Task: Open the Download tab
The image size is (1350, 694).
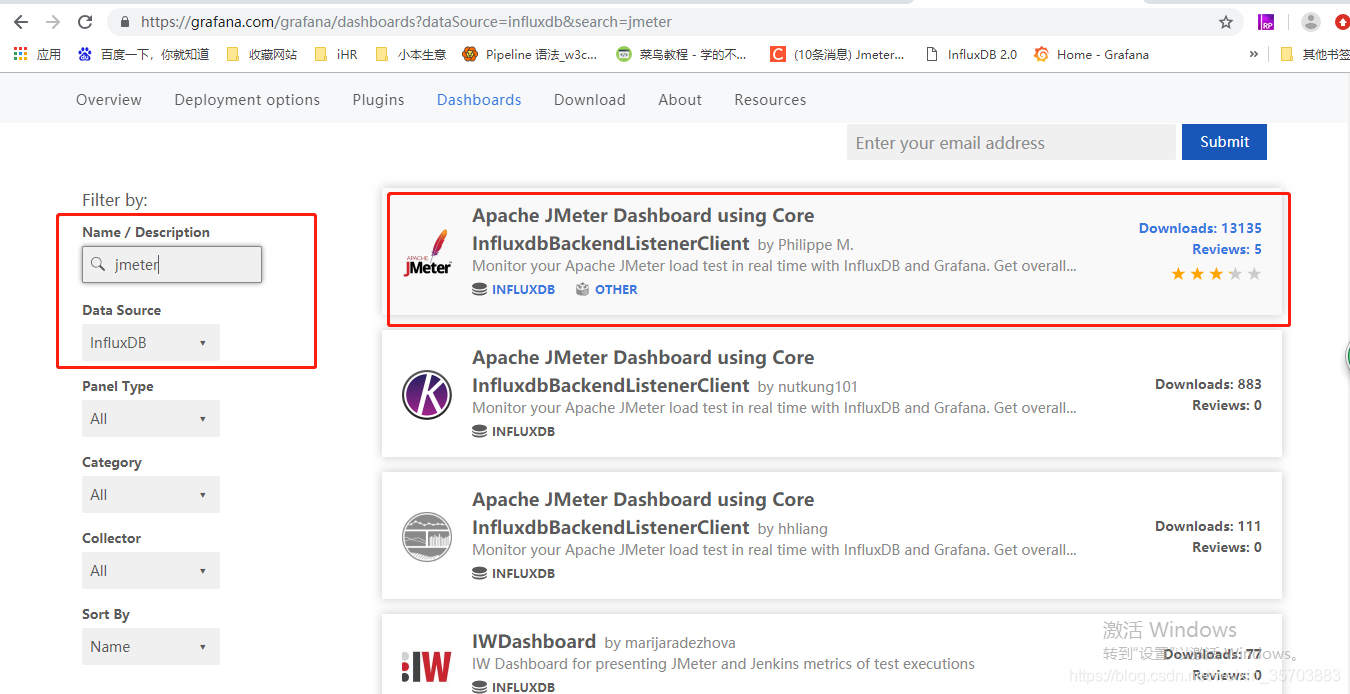Action: click(590, 100)
